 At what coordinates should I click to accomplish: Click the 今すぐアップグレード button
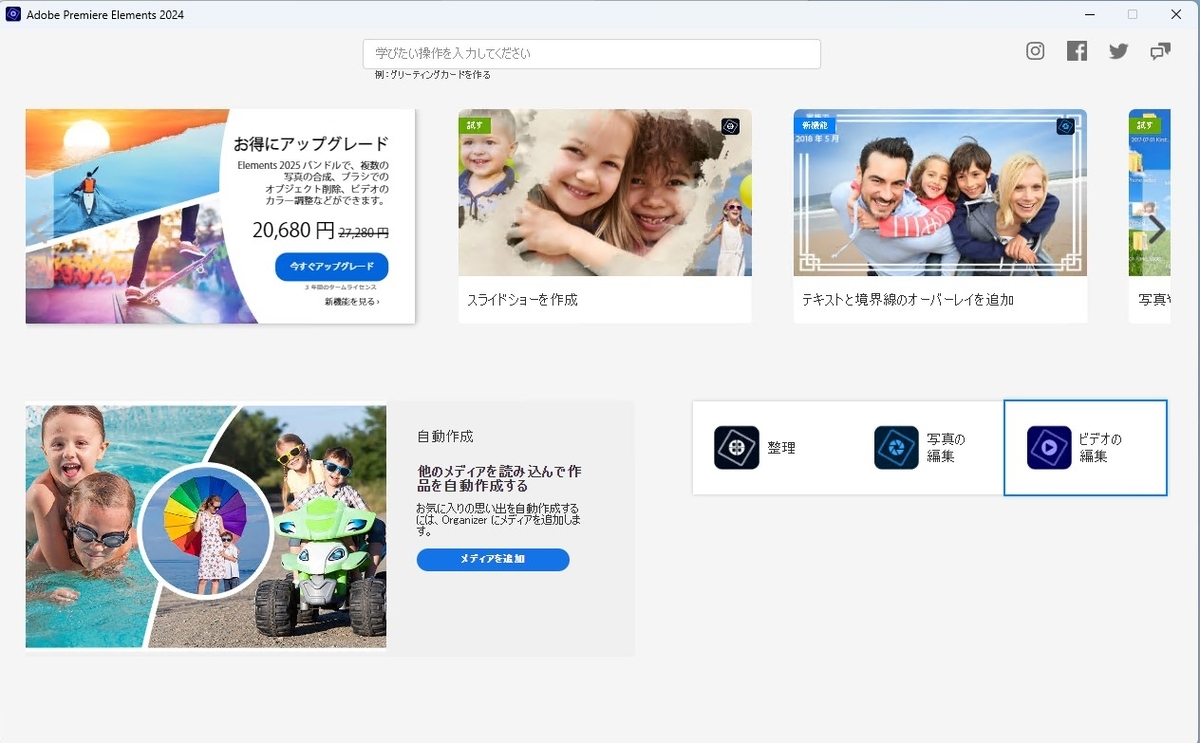(332, 267)
